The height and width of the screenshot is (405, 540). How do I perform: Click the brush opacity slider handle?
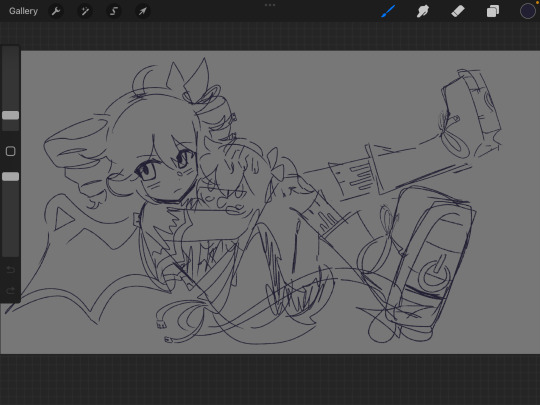pos(10,177)
